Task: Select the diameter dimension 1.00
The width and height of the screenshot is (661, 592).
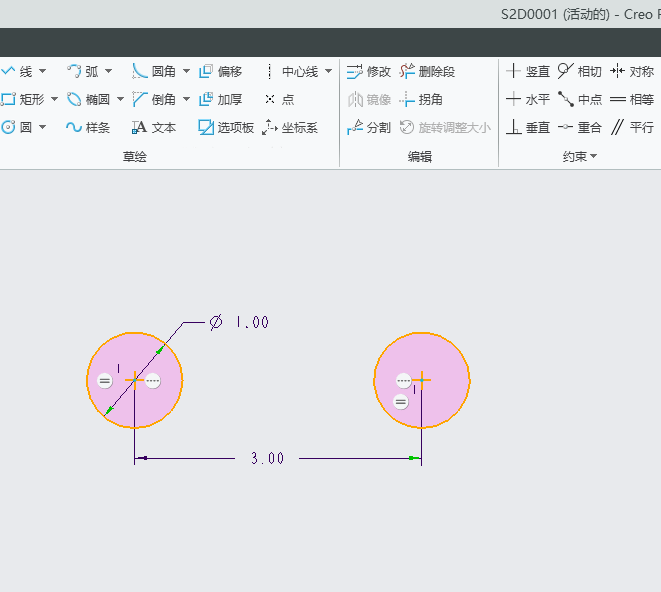Action: pyautogui.click(x=239, y=322)
